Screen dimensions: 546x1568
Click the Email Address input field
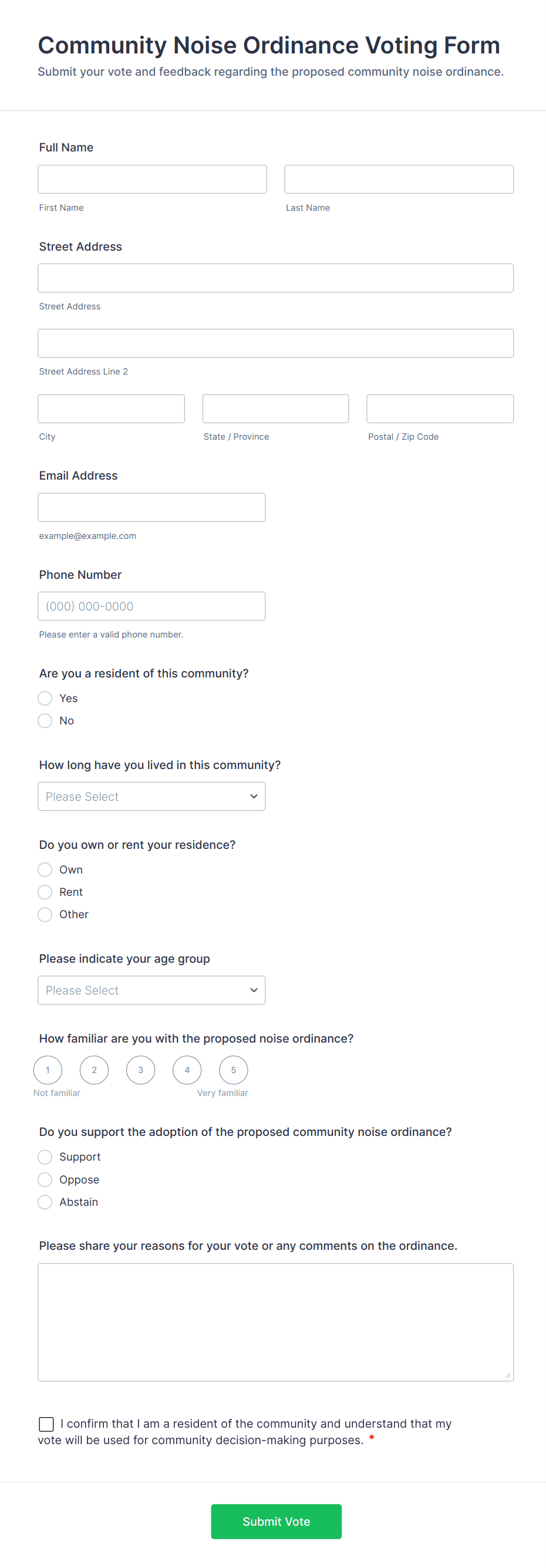[151, 507]
